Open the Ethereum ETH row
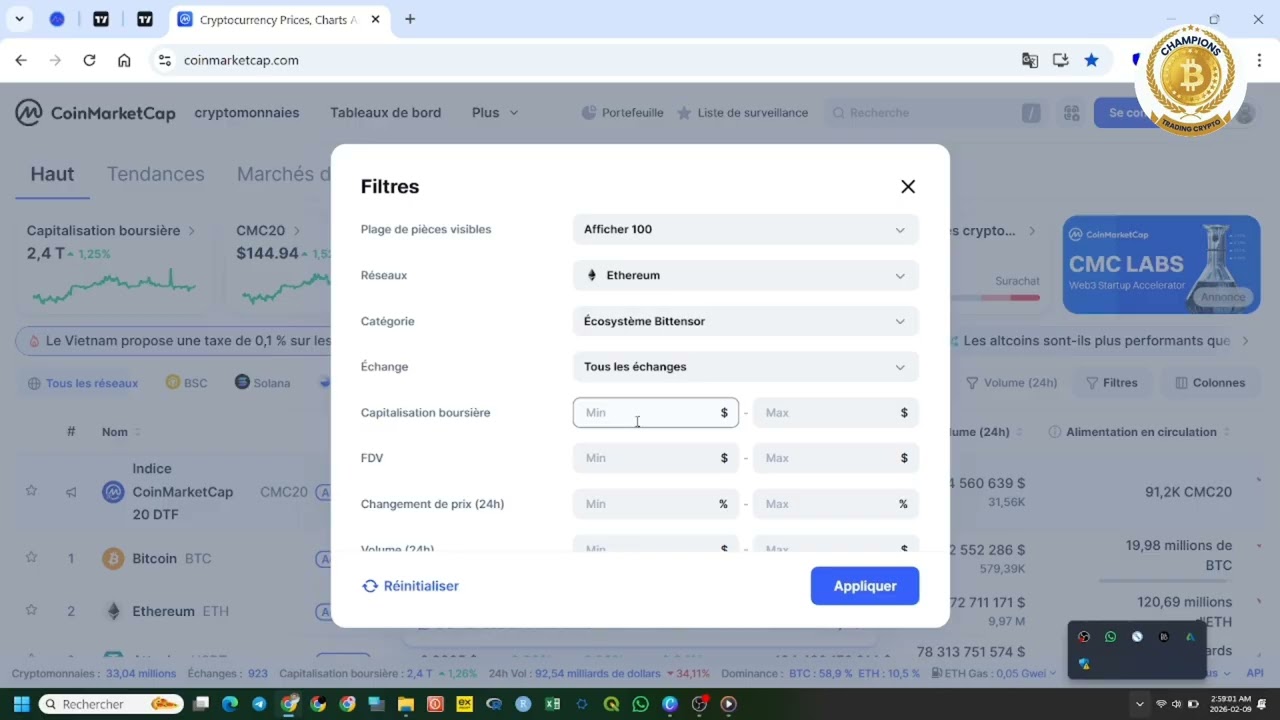Image resolution: width=1280 pixels, height=720 pixels. (165, 611)
